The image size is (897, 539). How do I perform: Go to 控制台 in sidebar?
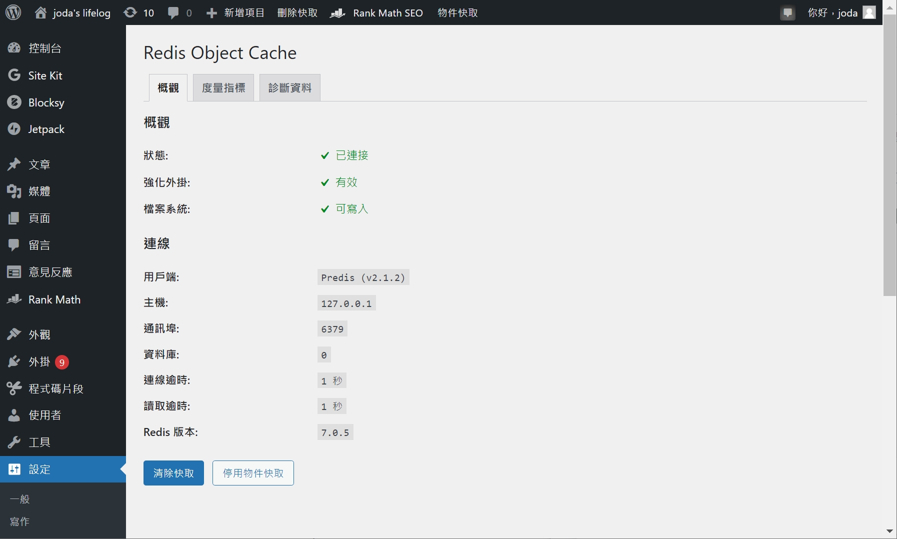pos(45,48)
